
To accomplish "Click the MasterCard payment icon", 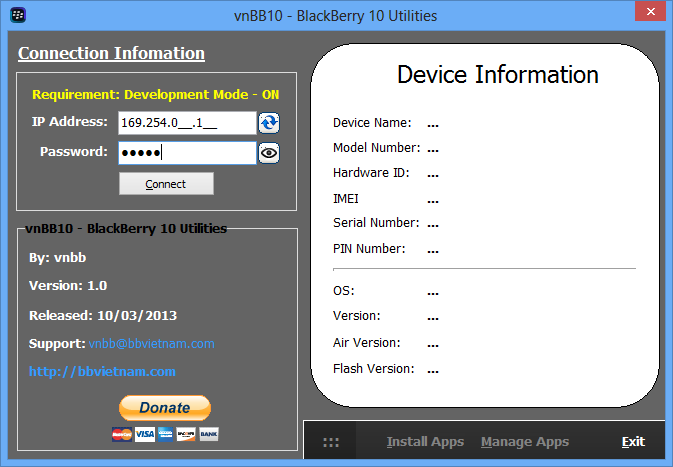I will point(122,434).
